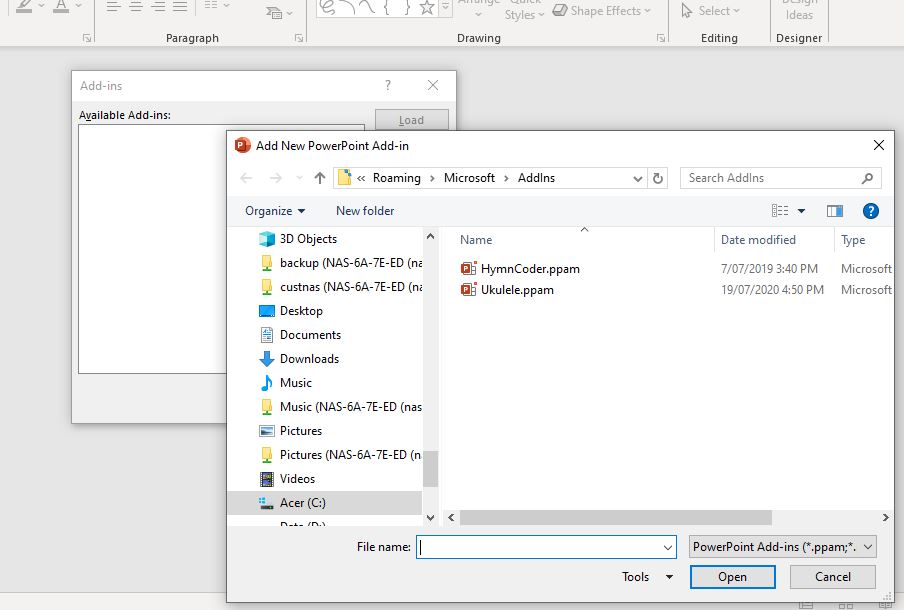This screenshot has width=904, height=610.
Task: Open file dialog Help blue question icon
Action: pos(871,211)
